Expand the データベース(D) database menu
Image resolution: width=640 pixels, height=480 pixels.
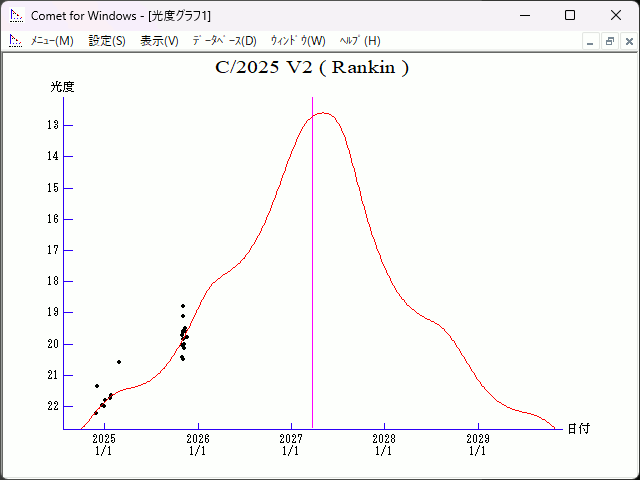click(x=224, y=41)
